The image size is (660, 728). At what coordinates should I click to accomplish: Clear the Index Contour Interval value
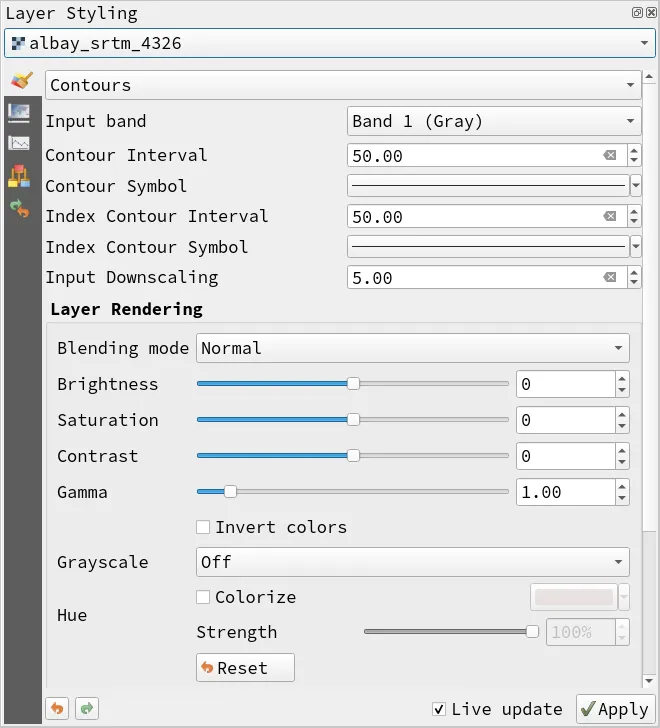[610, 216]
